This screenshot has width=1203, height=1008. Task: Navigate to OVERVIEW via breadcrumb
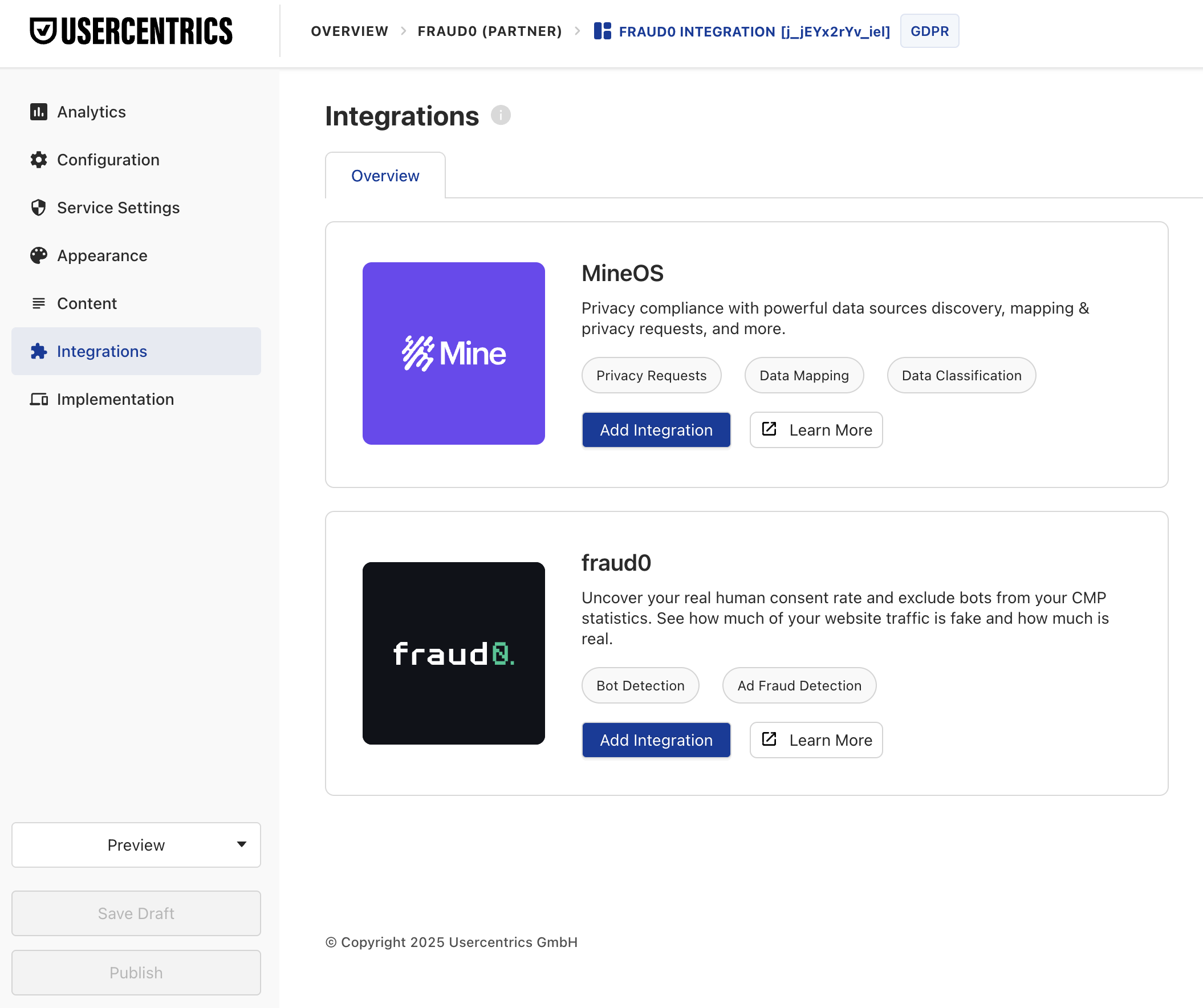pyautogui.click(x=349, y=31)
